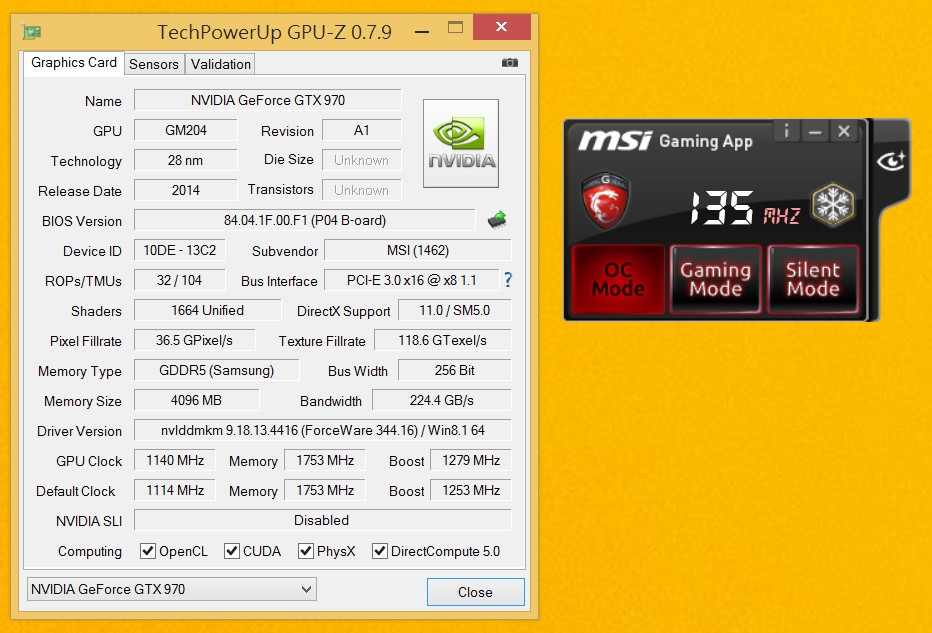Toggle the DirectCompute 5.0 checkbox

pyautogui.click(x=380, y=551)
